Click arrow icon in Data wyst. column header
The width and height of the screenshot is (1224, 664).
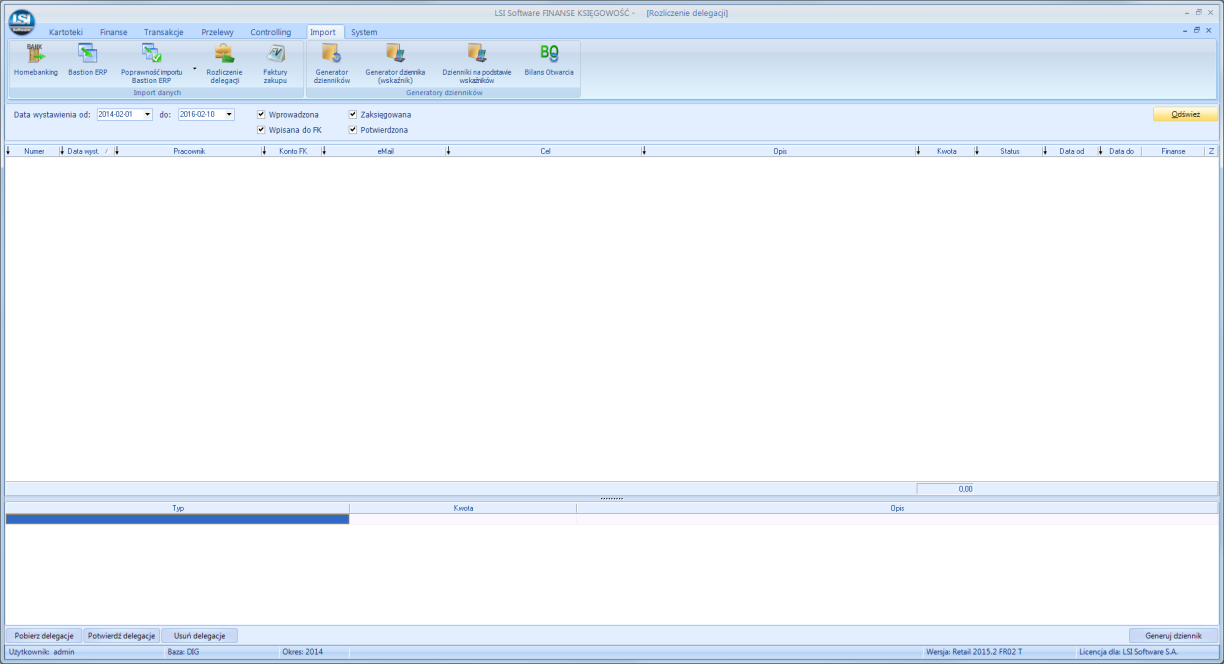pyautogui.click(x=63, y=151)
